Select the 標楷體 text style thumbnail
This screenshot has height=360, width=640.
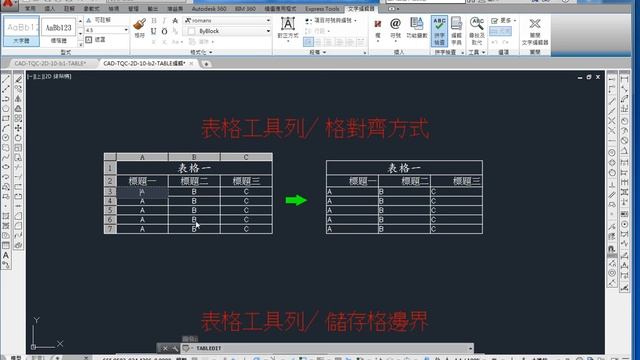click(x=58, y=31)
